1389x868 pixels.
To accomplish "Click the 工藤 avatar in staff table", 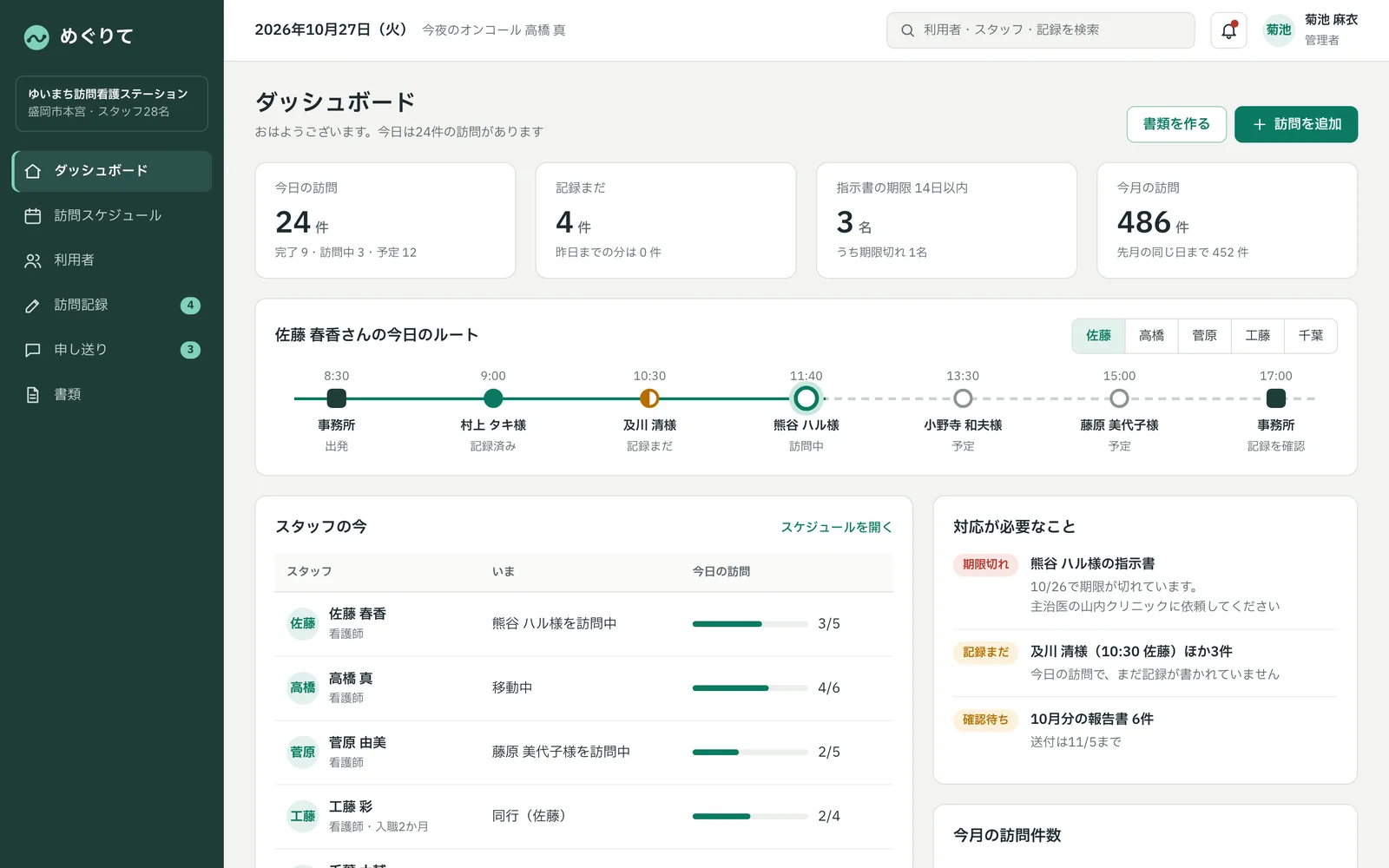I will [x=303, y=816].
